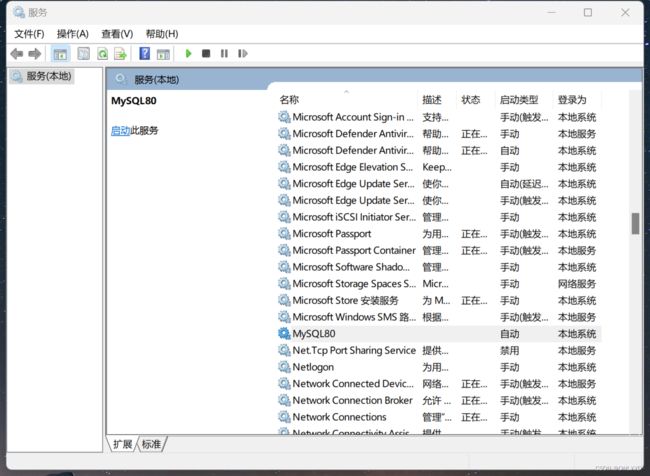Select Microsoft Store 安装服务 row
The image size is (650, 476).
pyautogui.click(x=439, y=301)
